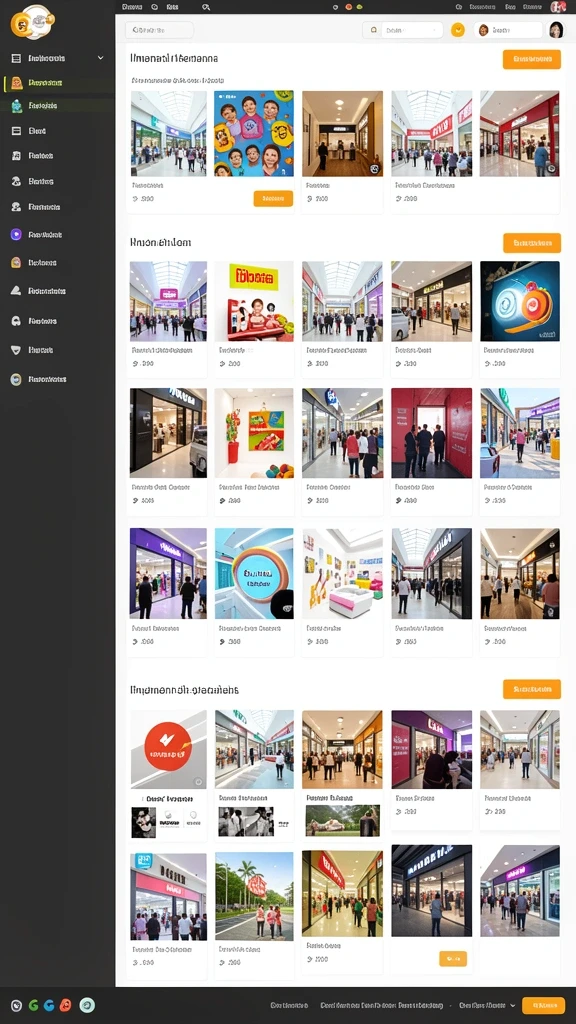Viewport: 576px width, 1024px height.
Task: Open the colorful cartoon faces thumbnail
Action: pyautogui.click(x=254, y=134)
